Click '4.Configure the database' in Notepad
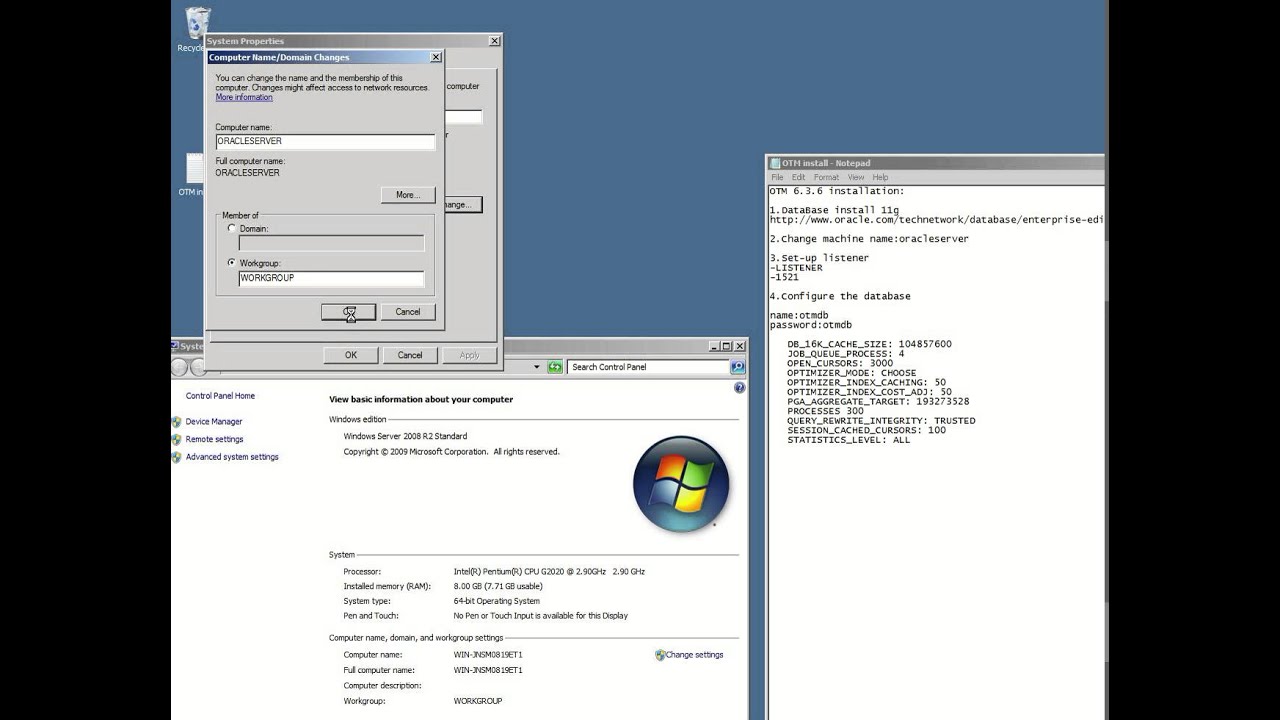Viewport: 1280px width, 720px height. 840,296
